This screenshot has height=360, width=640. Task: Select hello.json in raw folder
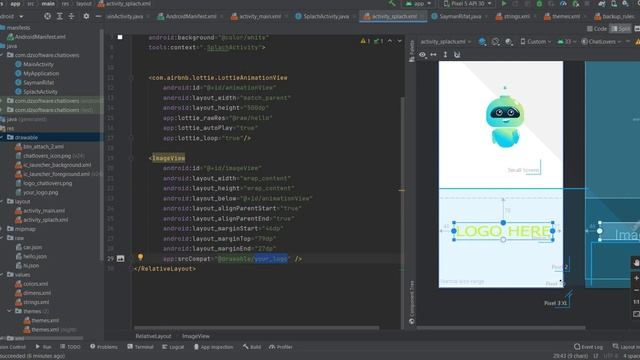(x=31, y=256)
